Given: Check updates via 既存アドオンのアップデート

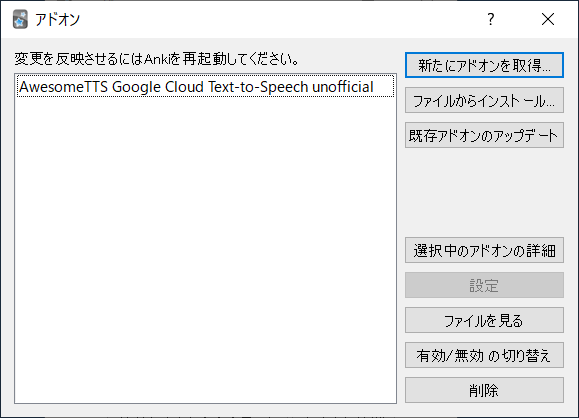Looking at the screenshot, I should pos(484,135).
